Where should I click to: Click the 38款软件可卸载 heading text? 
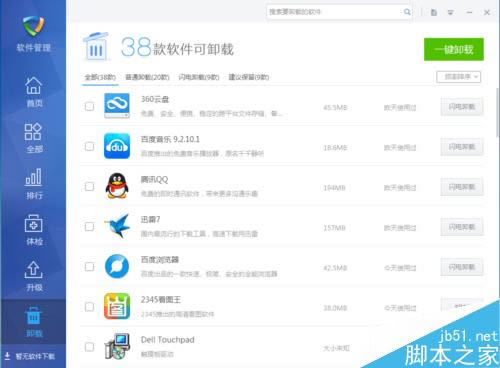point(177,47)
